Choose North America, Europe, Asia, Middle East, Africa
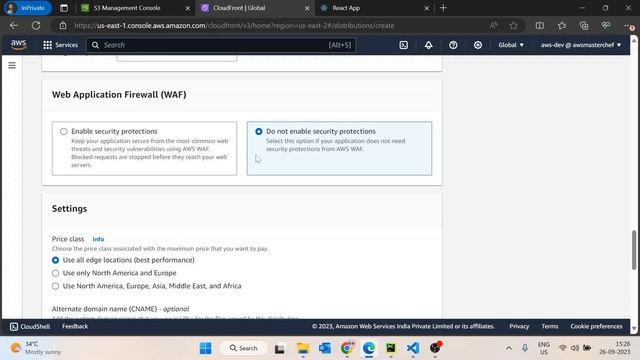The height and width of the screenshot is (360, 640). (x=56, y=286)
